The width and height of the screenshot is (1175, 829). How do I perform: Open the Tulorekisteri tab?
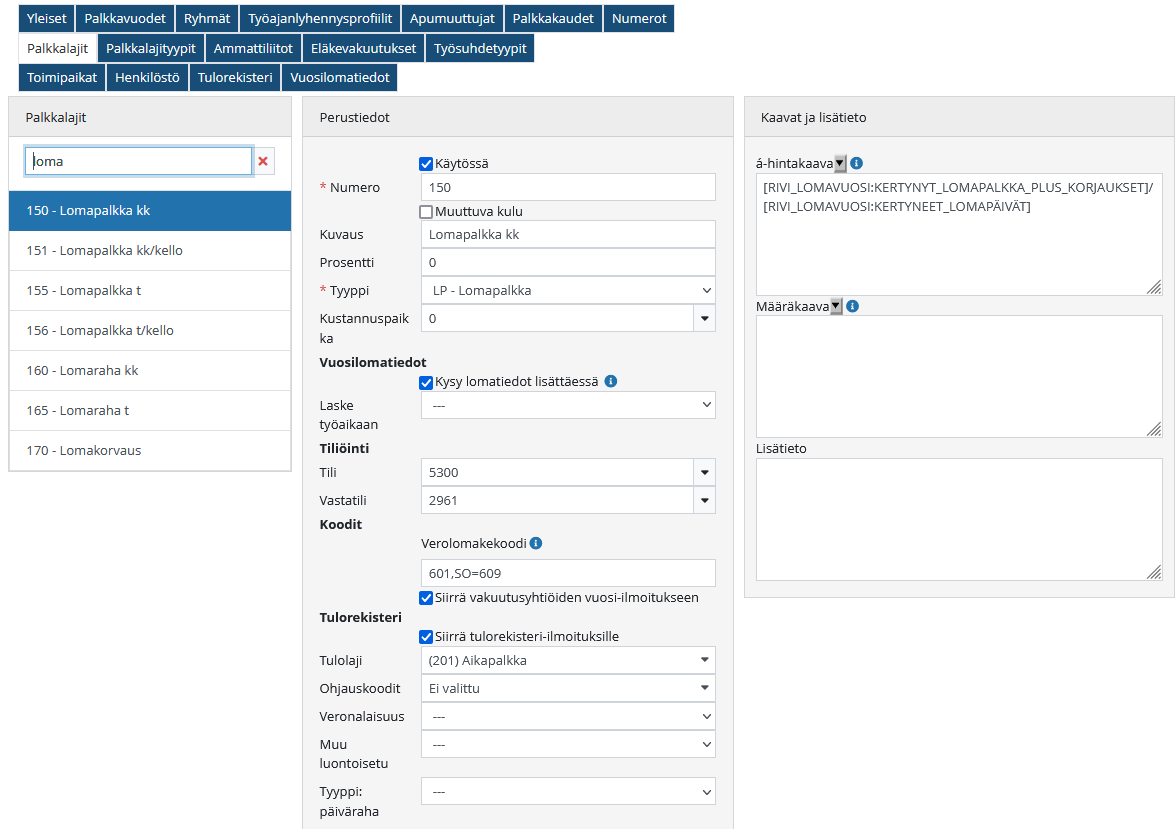click(235, 77)
